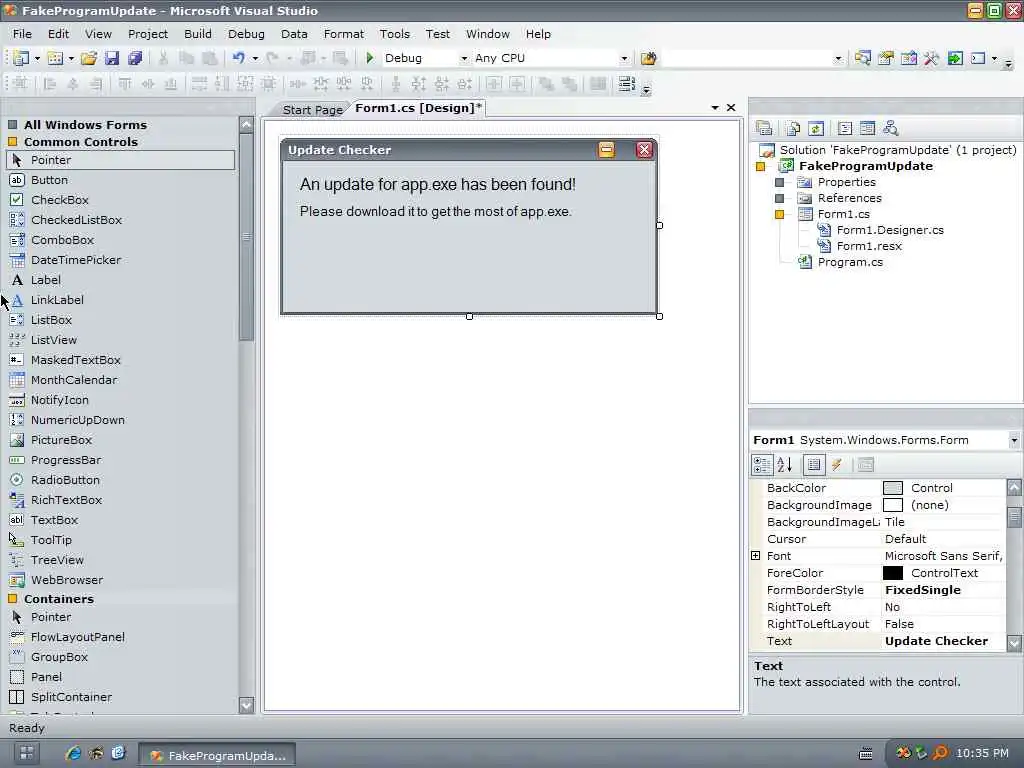Click the Windows Start button
This screenshot has height=768, width=1024.
click(x=26, y=754)
